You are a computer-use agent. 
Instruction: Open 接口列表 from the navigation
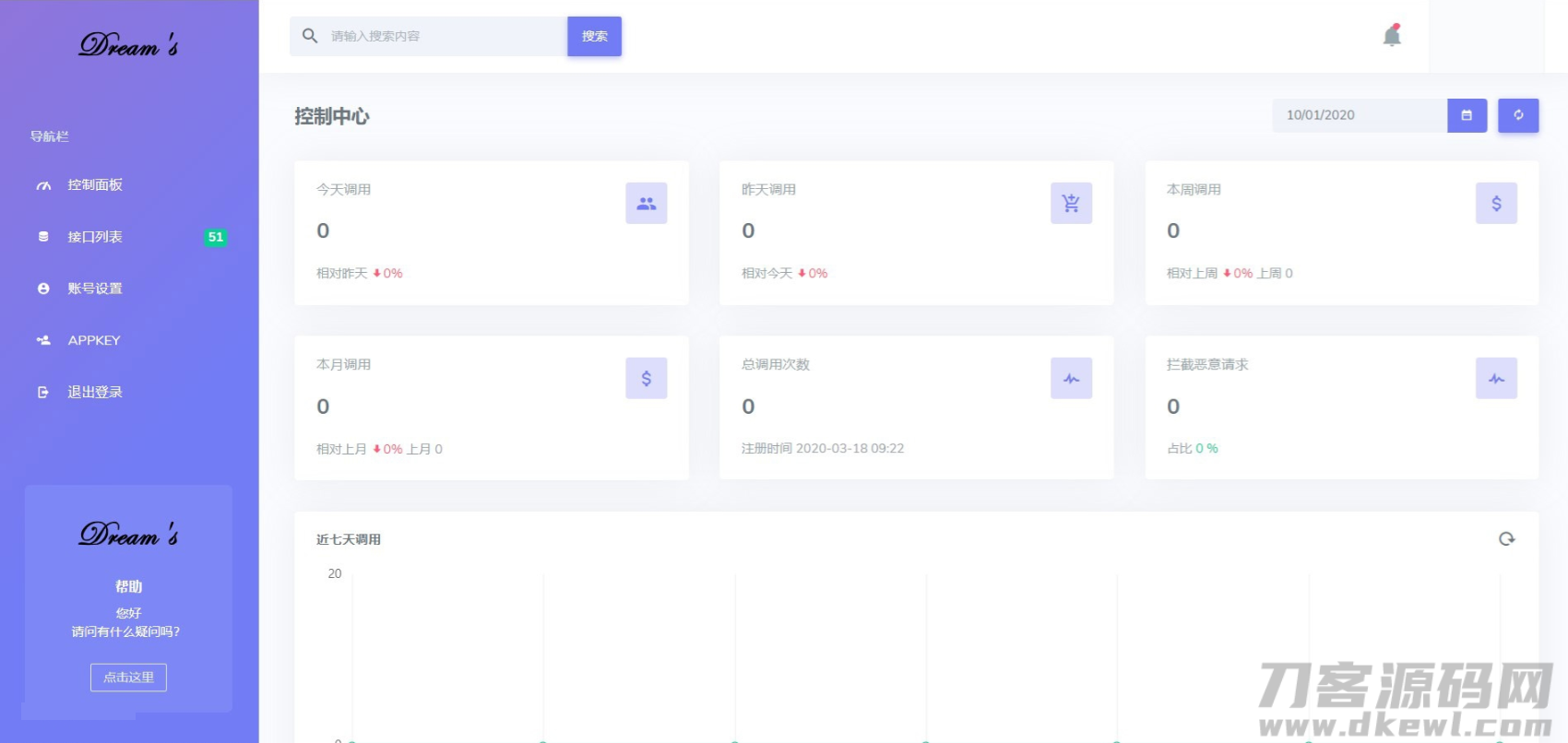pos(94,237)
